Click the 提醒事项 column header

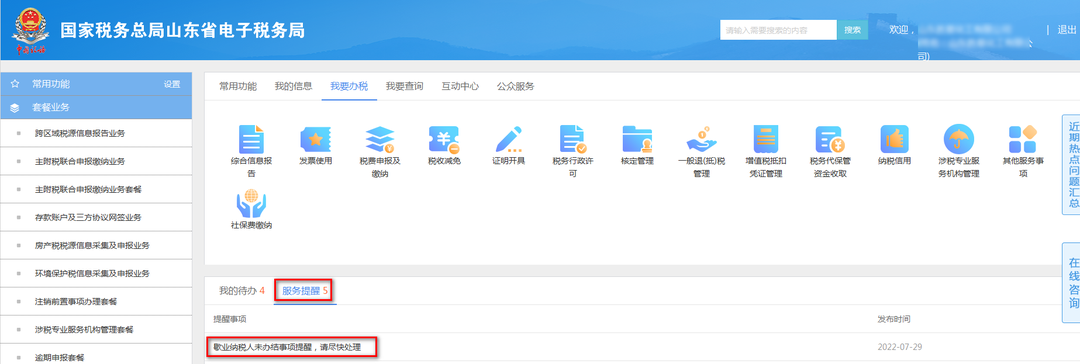click(x=230, y=319)
